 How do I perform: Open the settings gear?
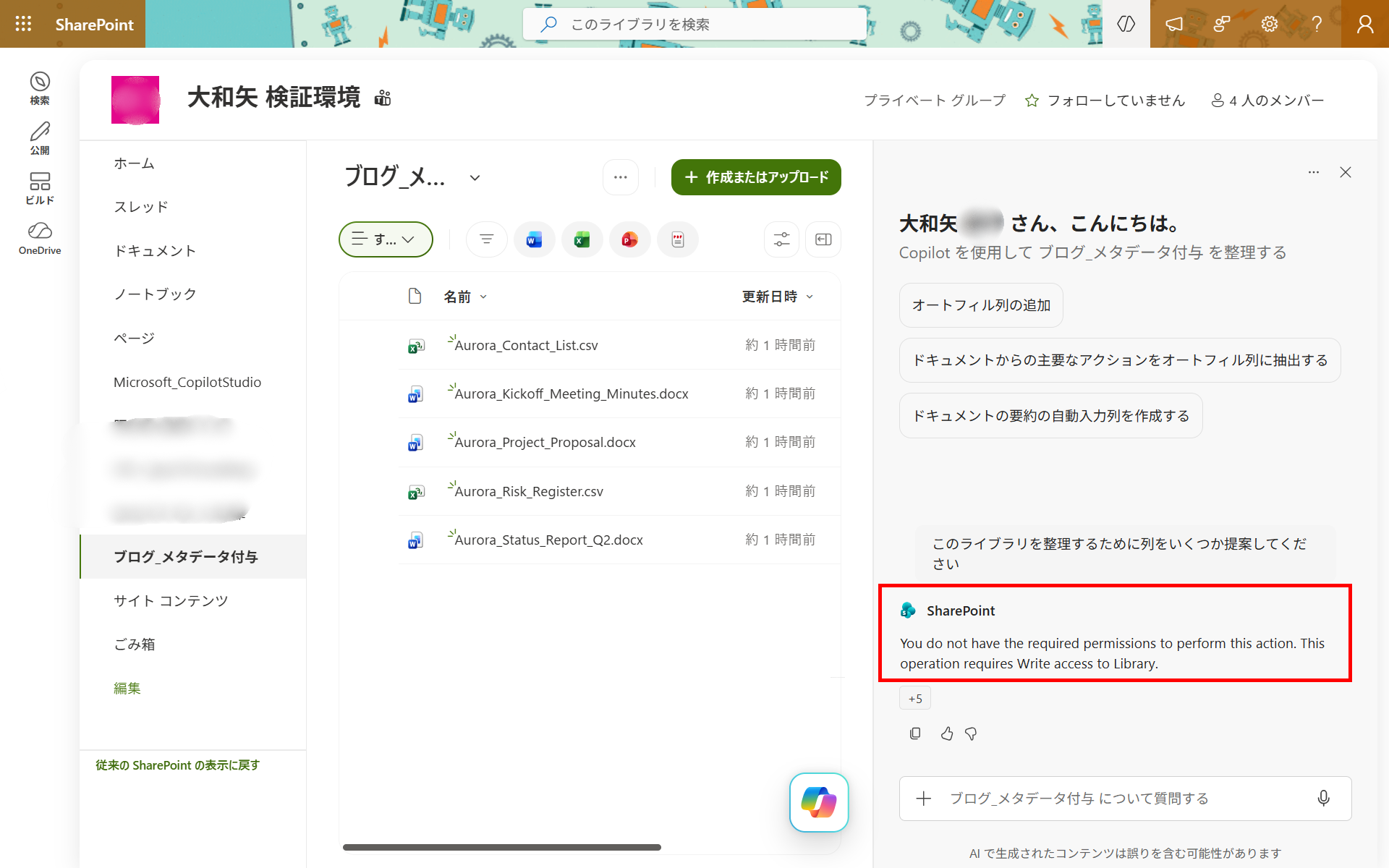coord(1269,24)
